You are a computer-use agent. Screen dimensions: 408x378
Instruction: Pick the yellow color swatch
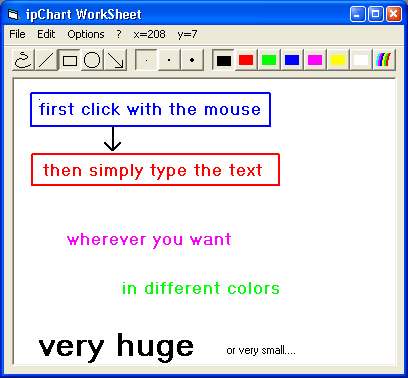pos(338,60)
